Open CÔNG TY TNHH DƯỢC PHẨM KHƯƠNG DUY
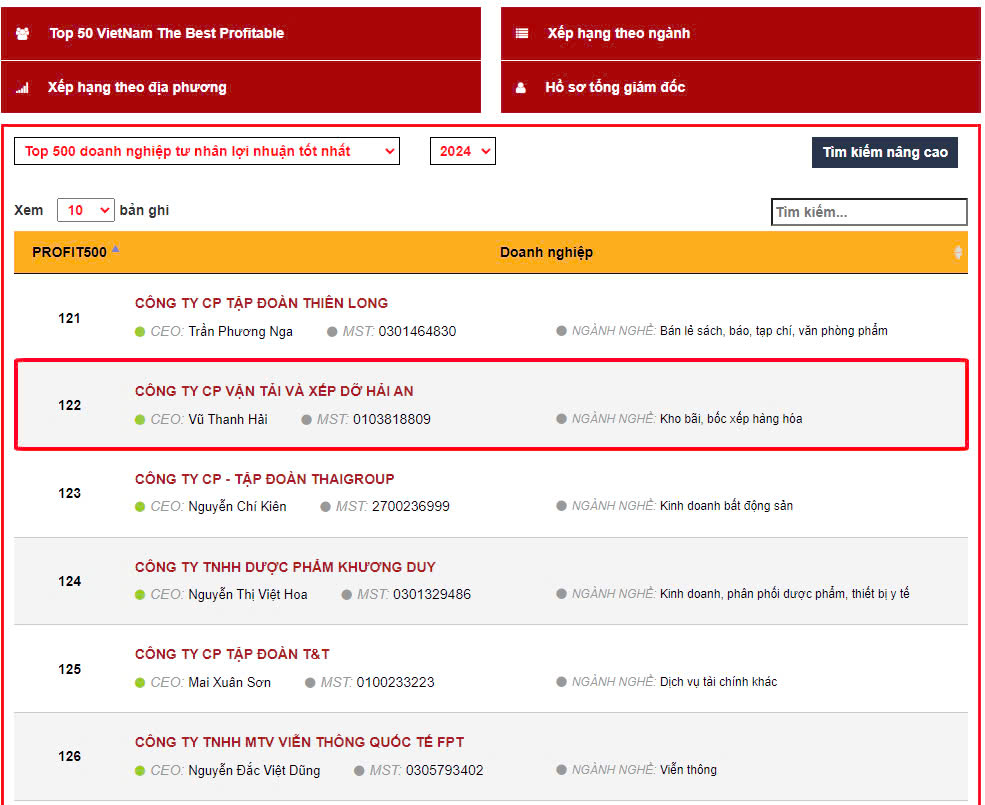 (x=285, y=567)
